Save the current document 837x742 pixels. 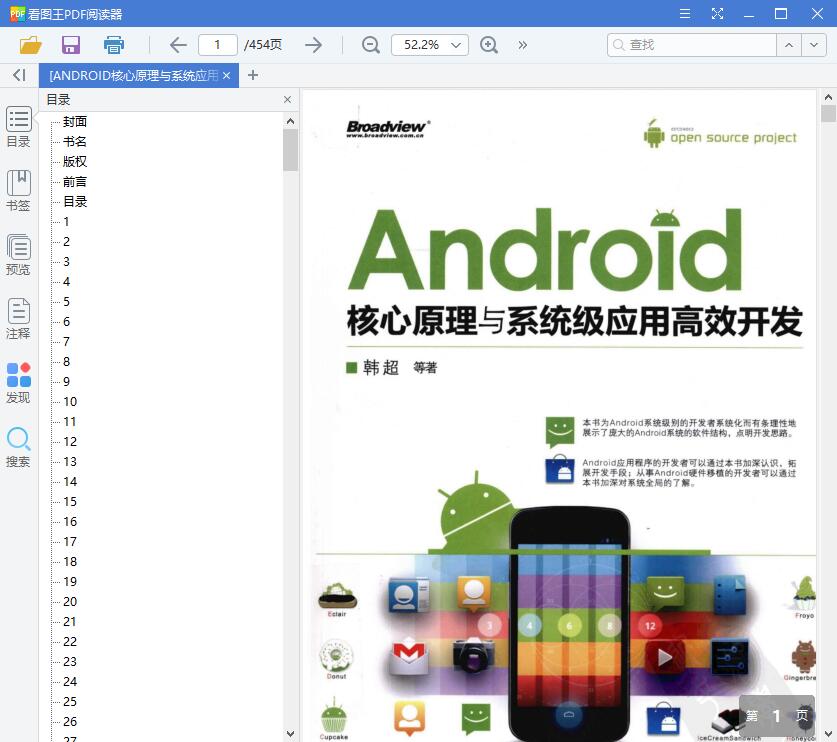click(x=69, y=44)
